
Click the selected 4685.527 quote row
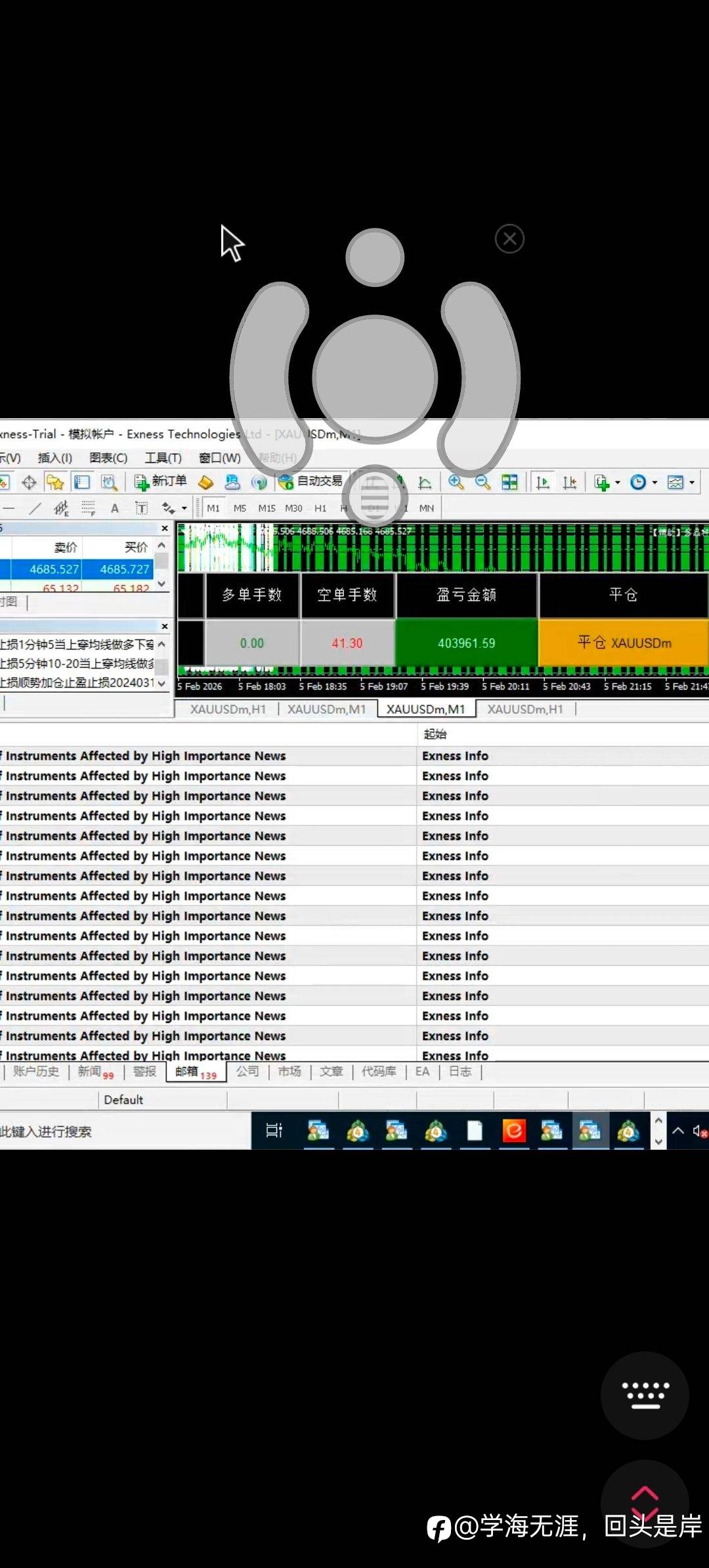point(54,569)
